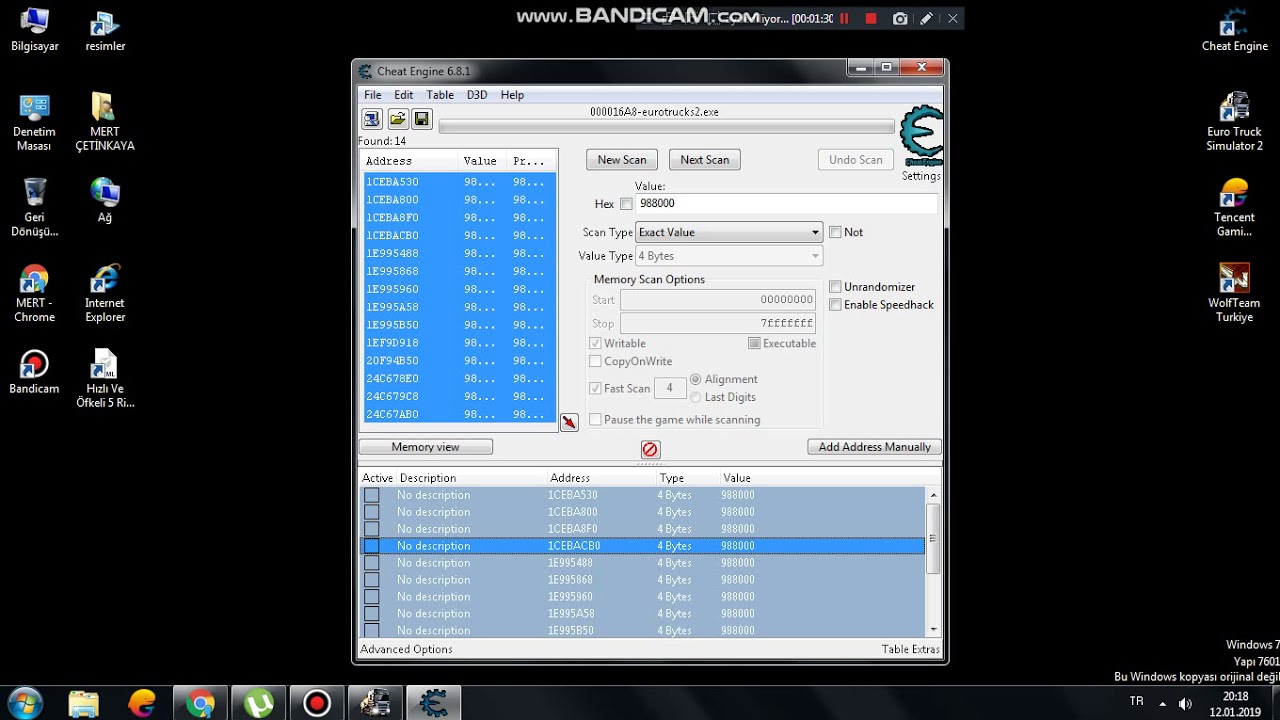Open the process list (computer icon)

tap(372, 119)
